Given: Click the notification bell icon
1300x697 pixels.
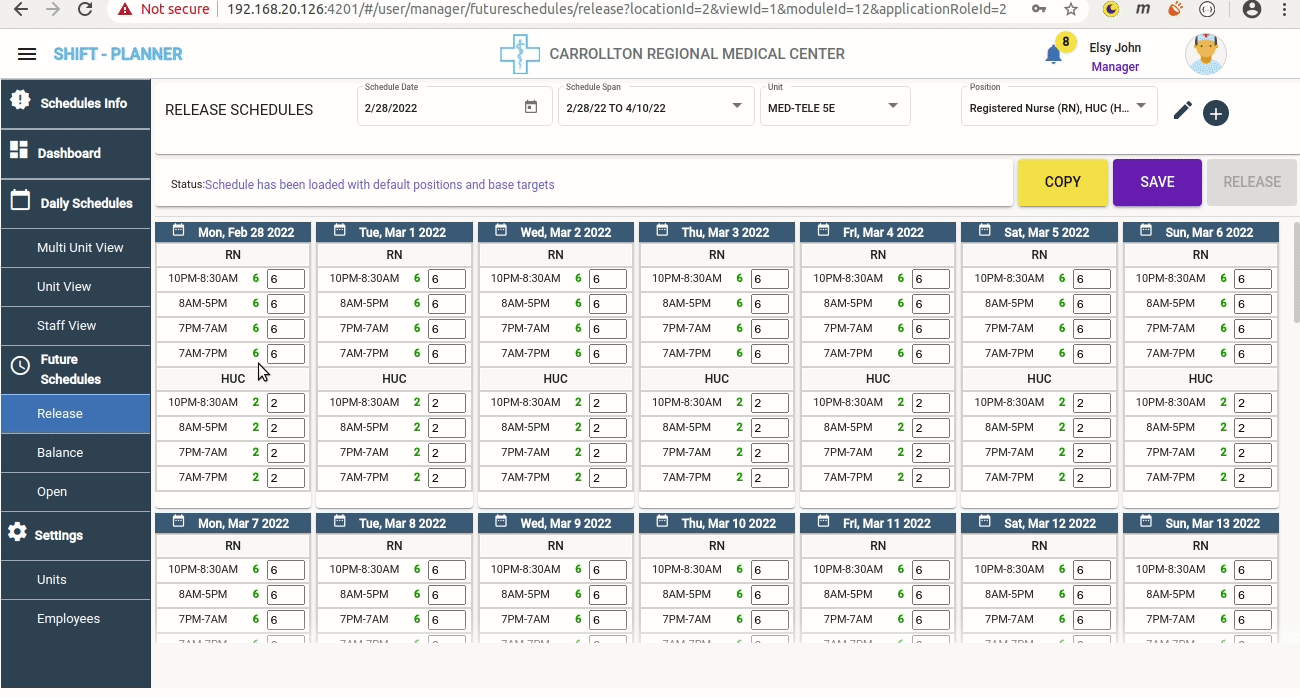Looking at the screenshot, I should [x=1053, y=55].
